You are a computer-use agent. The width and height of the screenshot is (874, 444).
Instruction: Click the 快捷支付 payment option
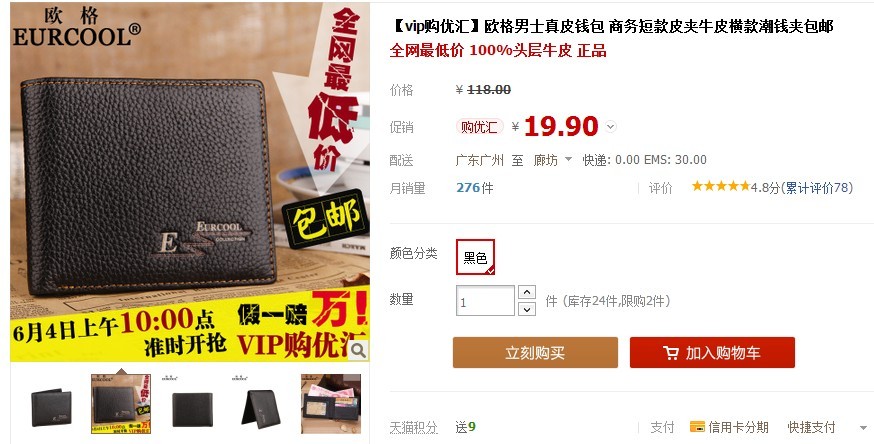tap(811, 427)
